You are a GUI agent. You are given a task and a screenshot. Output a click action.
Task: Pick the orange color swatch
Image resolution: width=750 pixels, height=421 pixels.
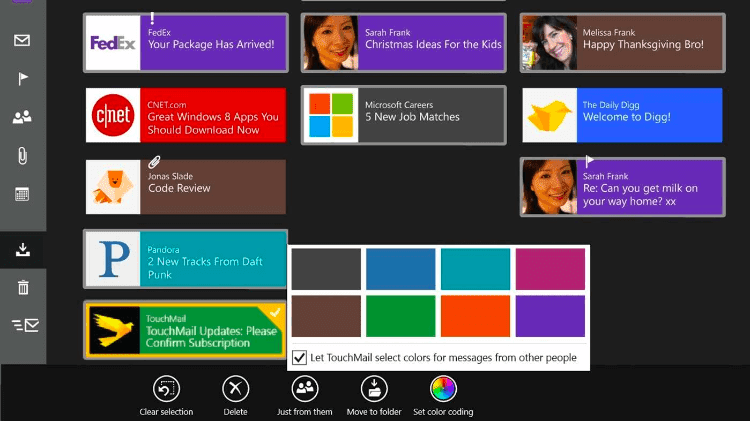point(475,316)
